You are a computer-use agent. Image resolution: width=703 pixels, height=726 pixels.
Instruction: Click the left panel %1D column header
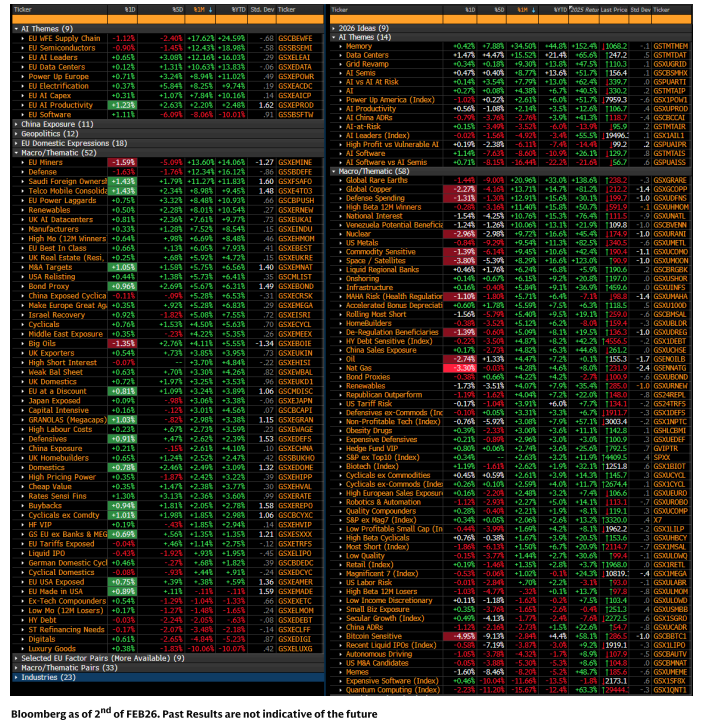pos(129,9)
